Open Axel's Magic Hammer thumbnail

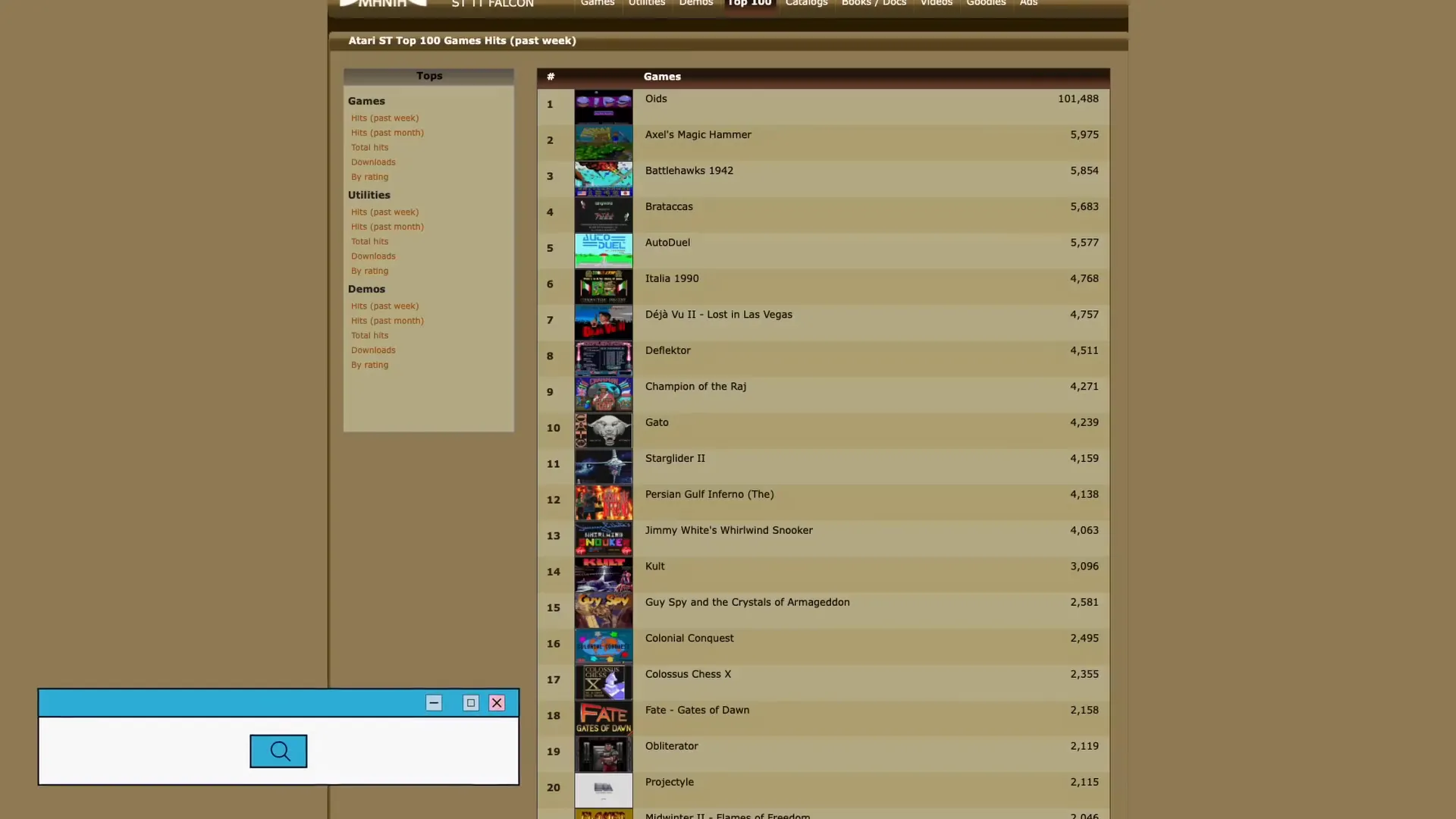point(604,143)
